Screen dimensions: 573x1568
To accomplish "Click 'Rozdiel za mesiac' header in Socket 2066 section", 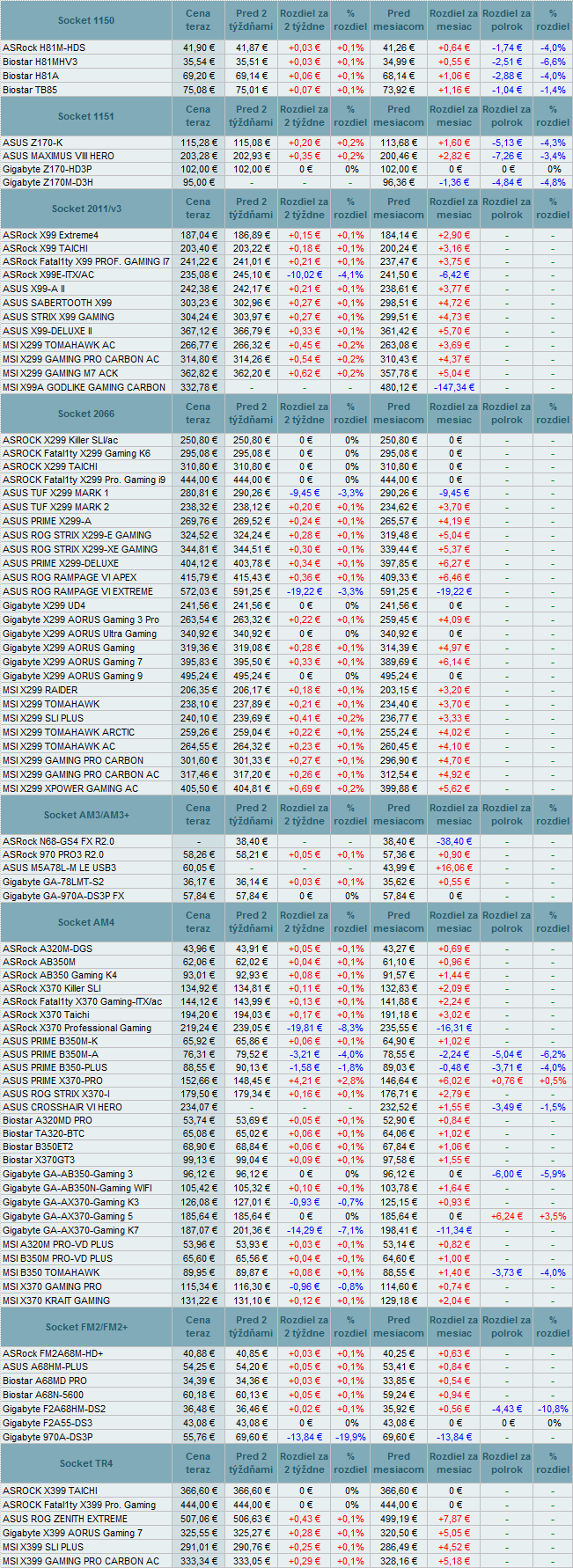I will [x=454, y=414].
